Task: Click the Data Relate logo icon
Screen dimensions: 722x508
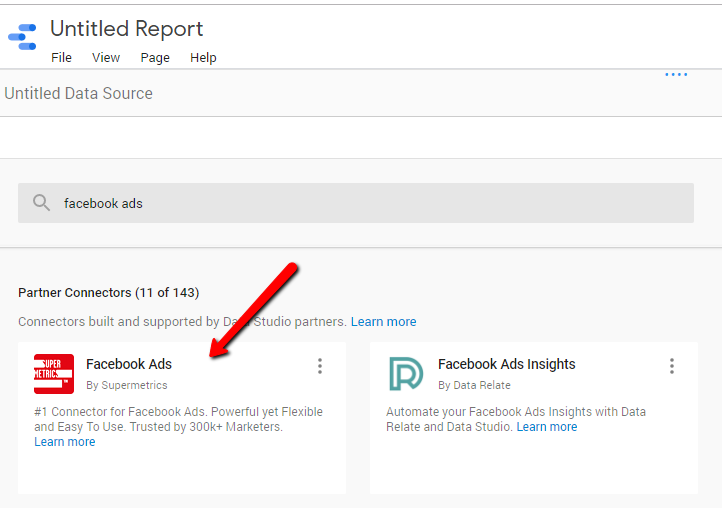Action: coord(406,374)
